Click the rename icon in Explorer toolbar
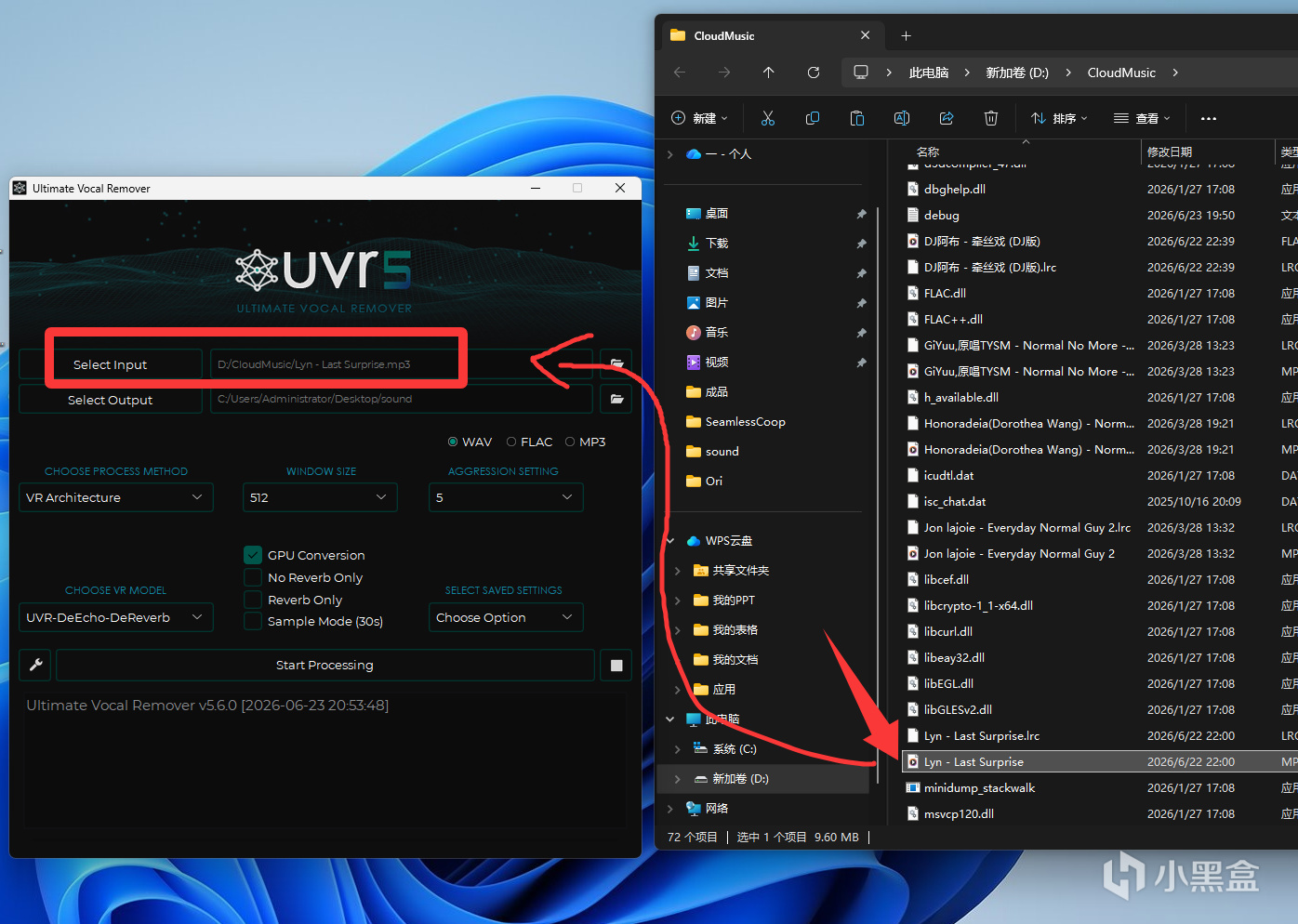This screenshot has height=924, width=1298. coord(902,118)
